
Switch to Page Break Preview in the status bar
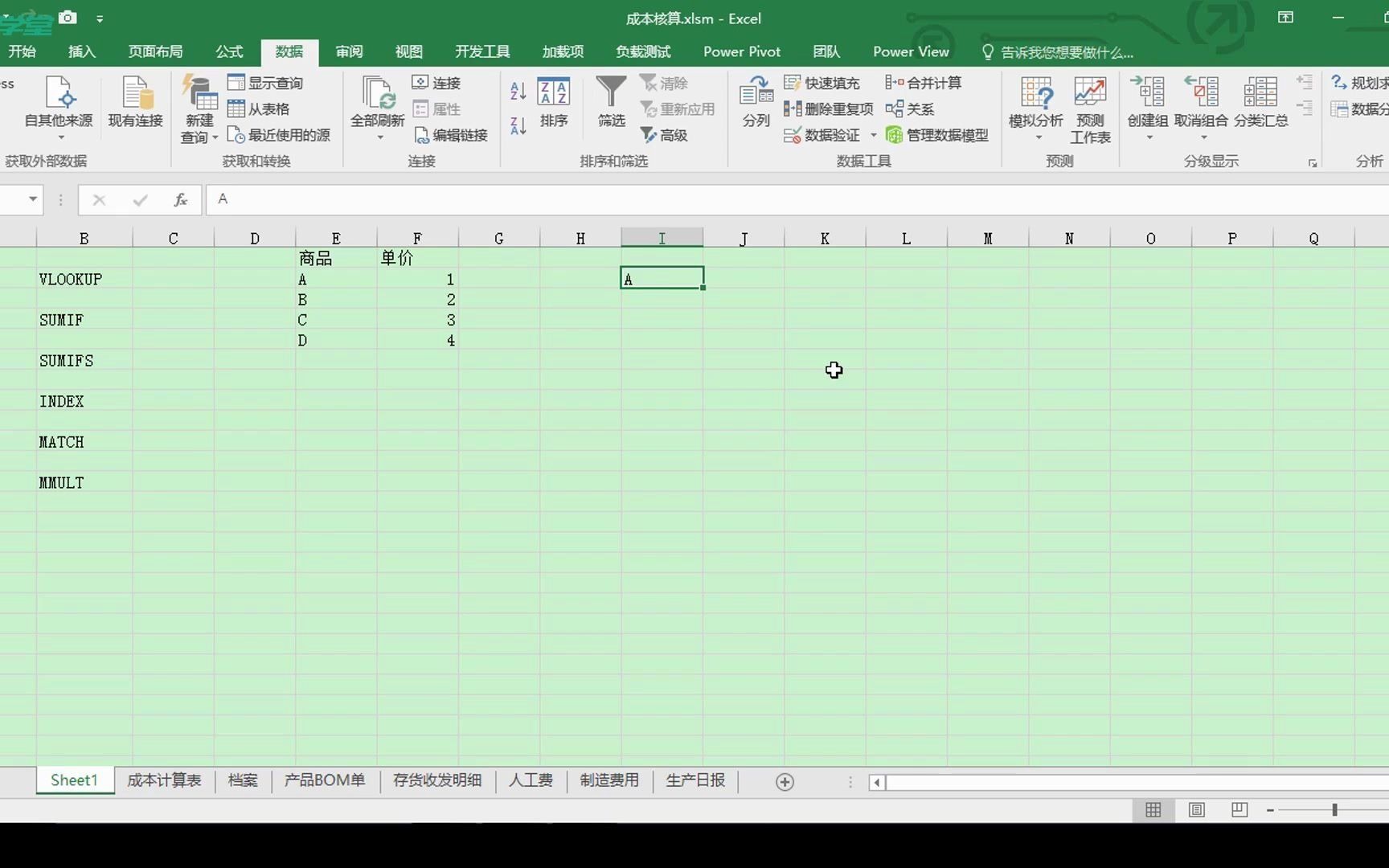coord(1239,810)
